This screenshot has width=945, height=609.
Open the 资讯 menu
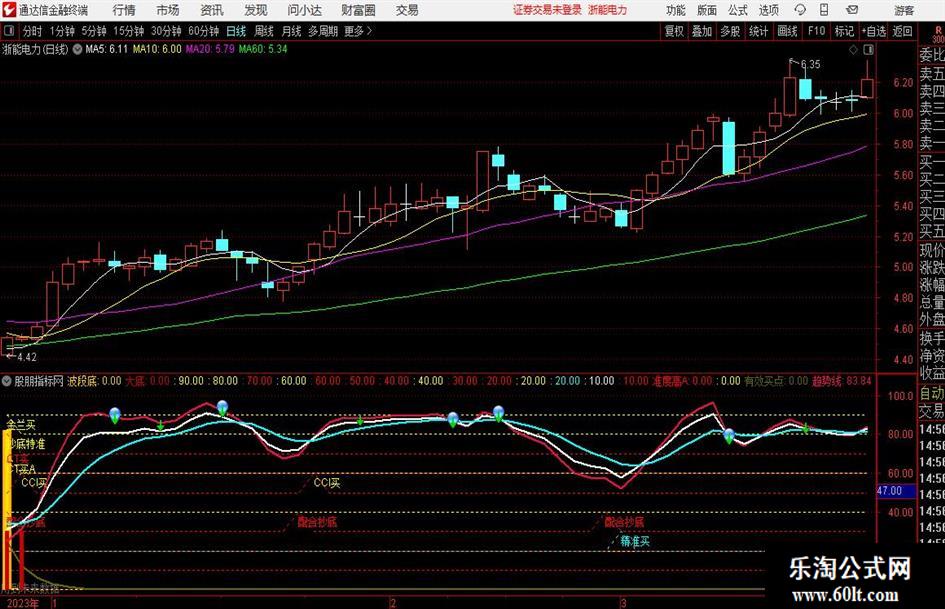[212, 10]
